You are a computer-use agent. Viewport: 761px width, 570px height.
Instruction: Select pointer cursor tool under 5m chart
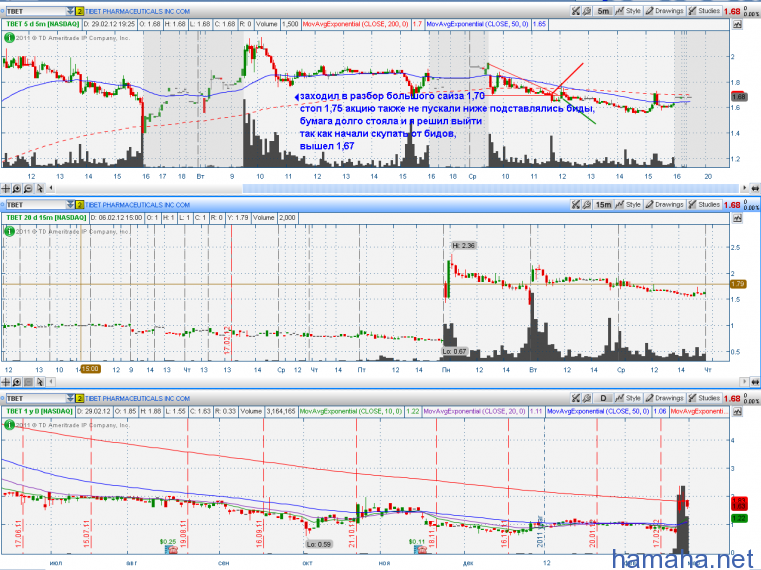point(40,188)
